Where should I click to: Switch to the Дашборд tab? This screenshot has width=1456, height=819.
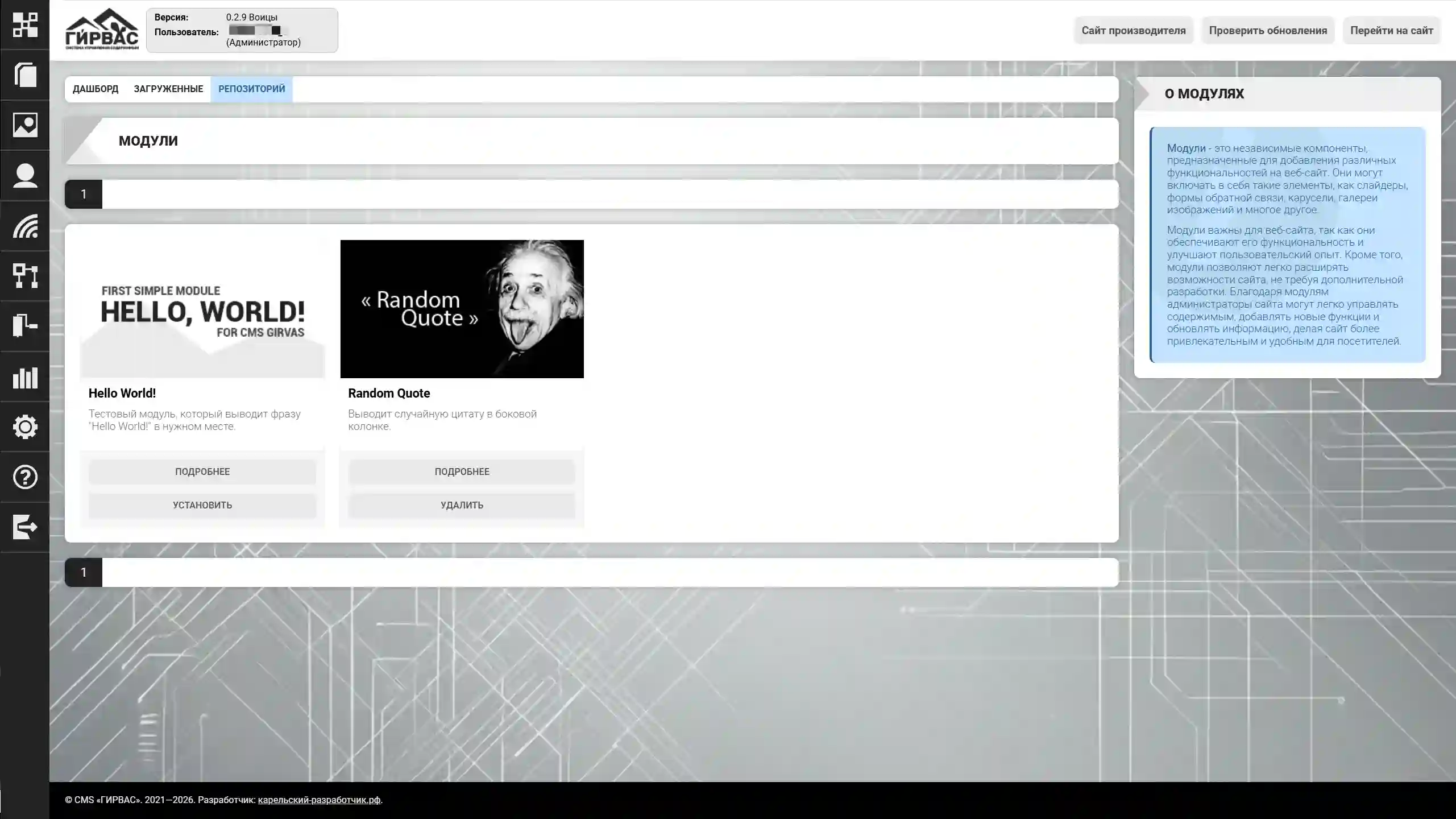click(x=96, y=89)
